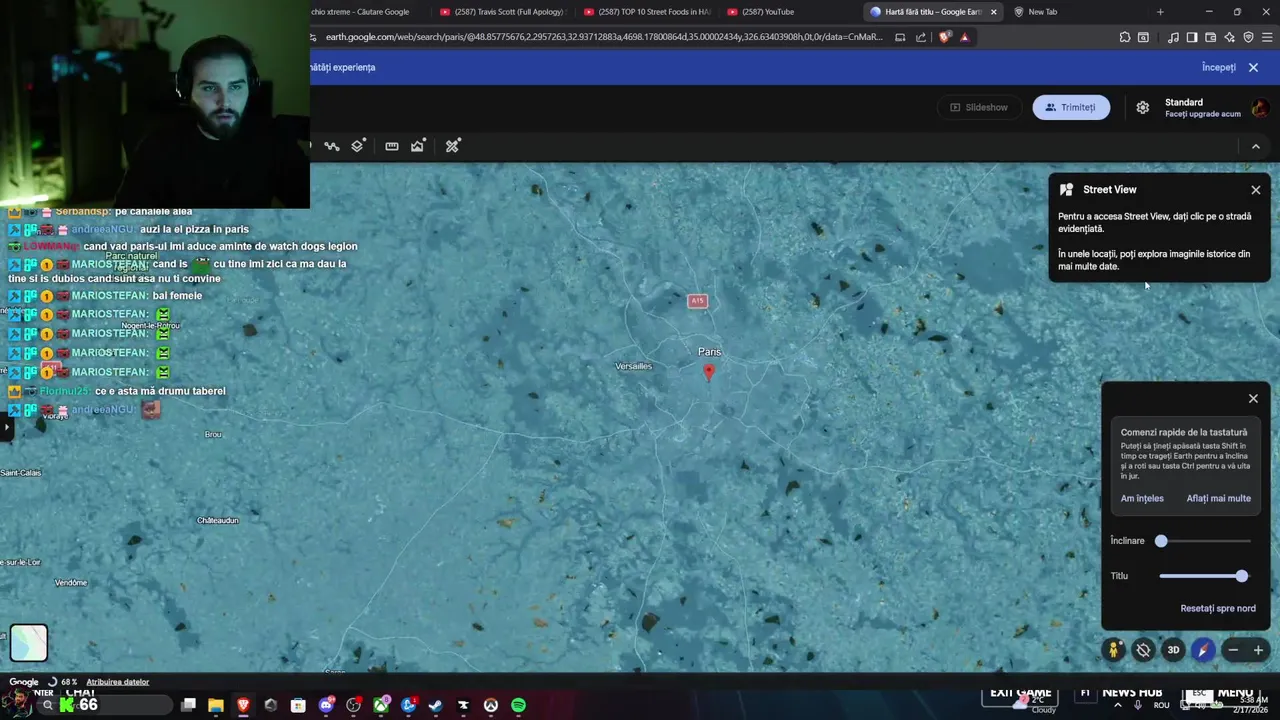This screenshot has height=720, width=1280.
Task: Open the browser menu hamburger icon
Action: coord(1266,37)
